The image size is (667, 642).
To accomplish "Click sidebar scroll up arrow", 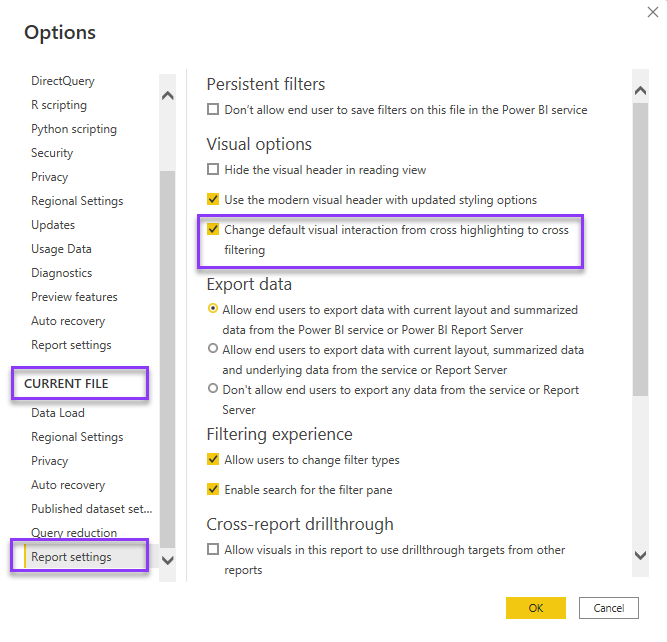I will pyautogui.click(x=168, y=95).
